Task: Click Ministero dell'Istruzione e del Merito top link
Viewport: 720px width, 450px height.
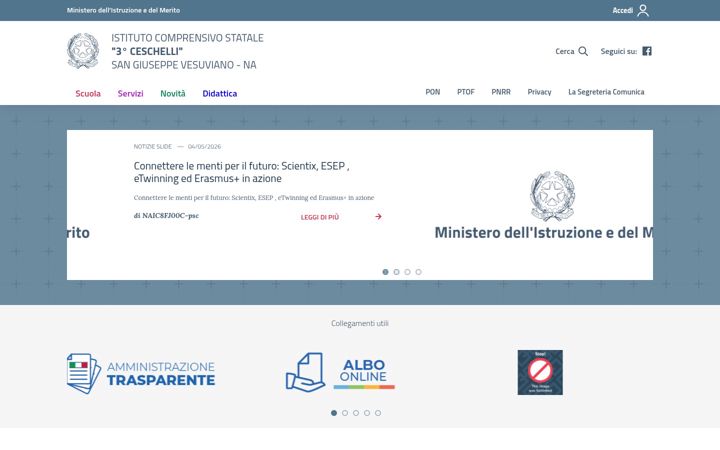Action: (123, 10)
